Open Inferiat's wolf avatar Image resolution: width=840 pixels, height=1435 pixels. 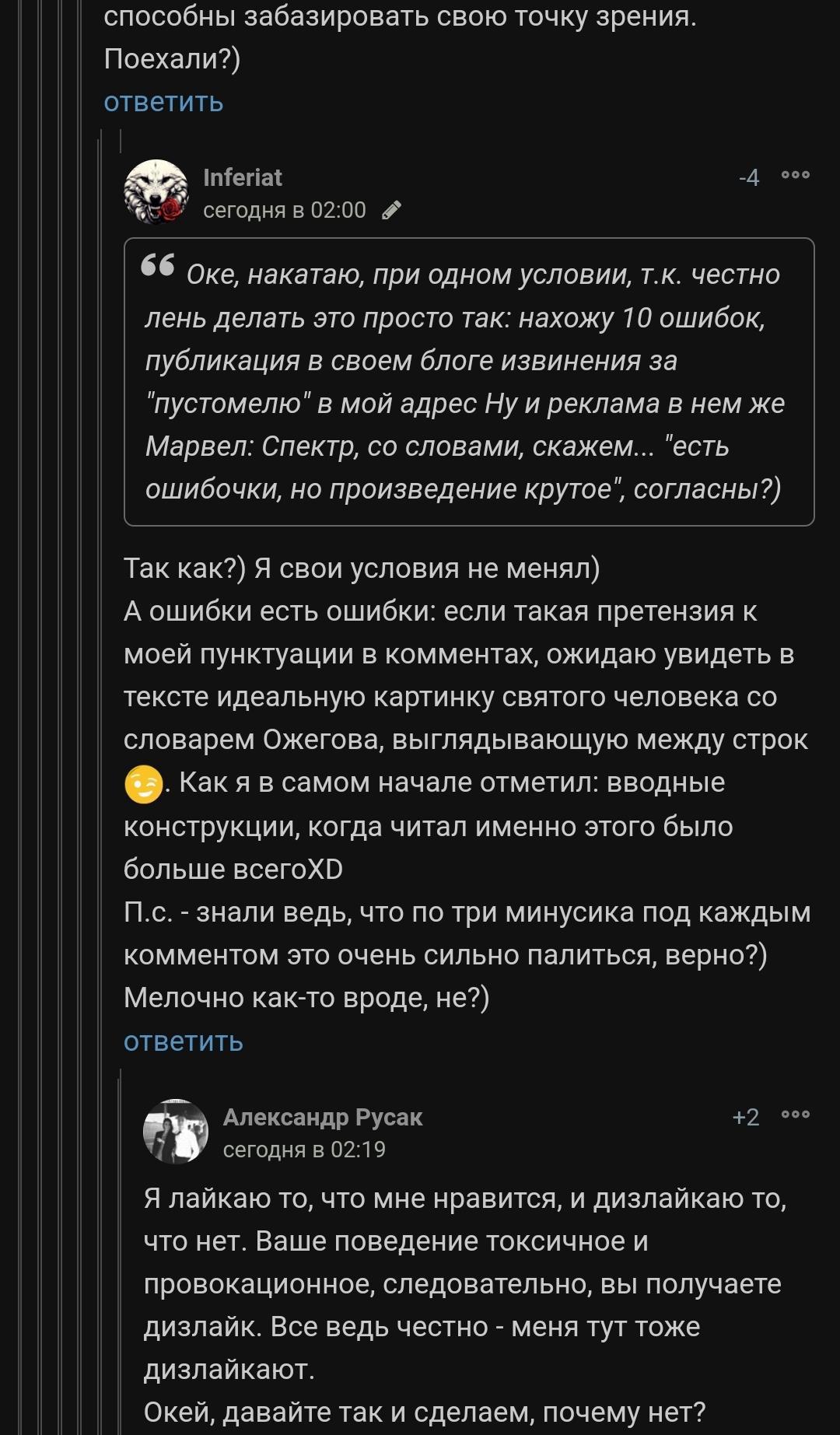pyautogui.click(x=156, y=192)
